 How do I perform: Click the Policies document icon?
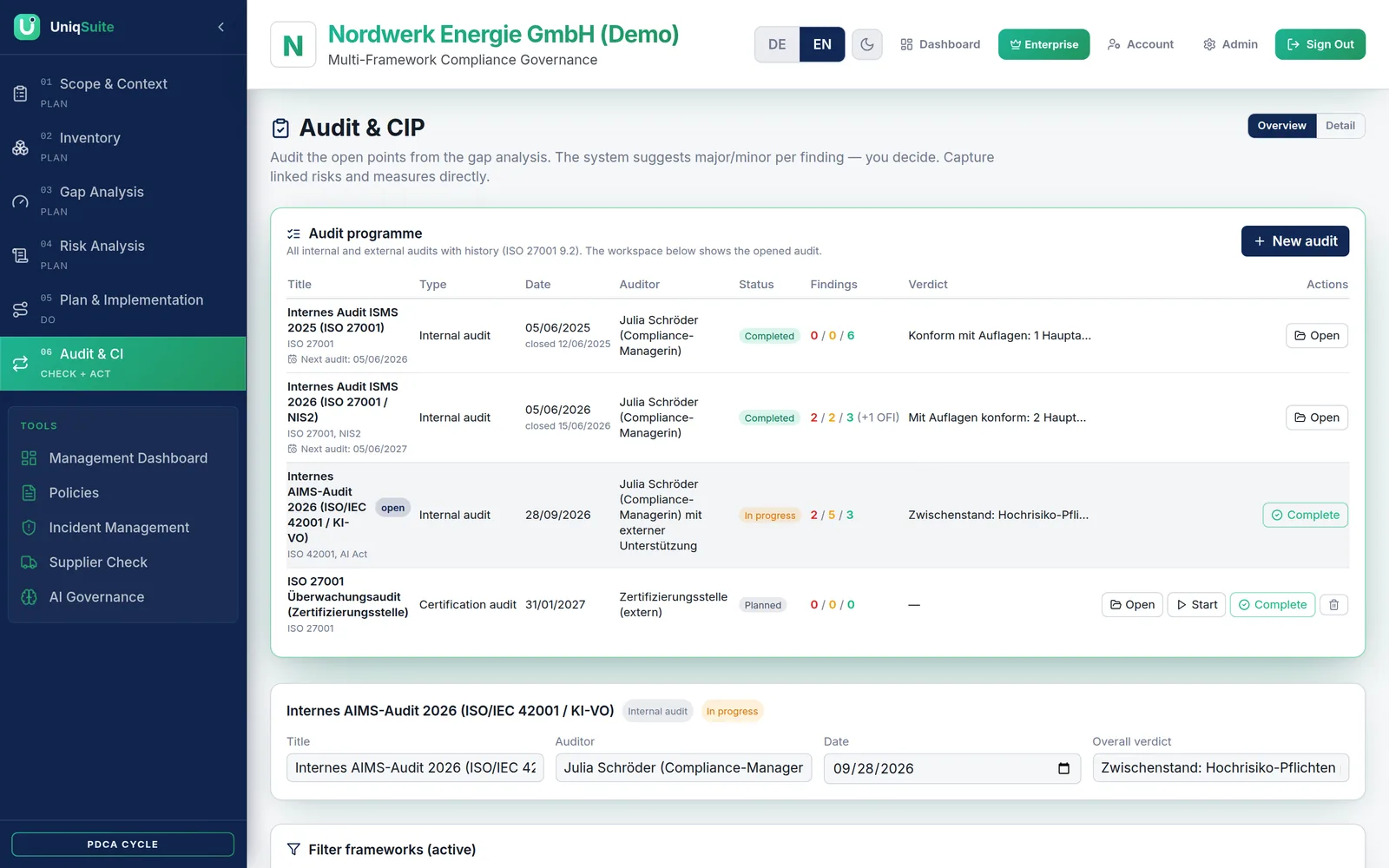tap(29, 493)
